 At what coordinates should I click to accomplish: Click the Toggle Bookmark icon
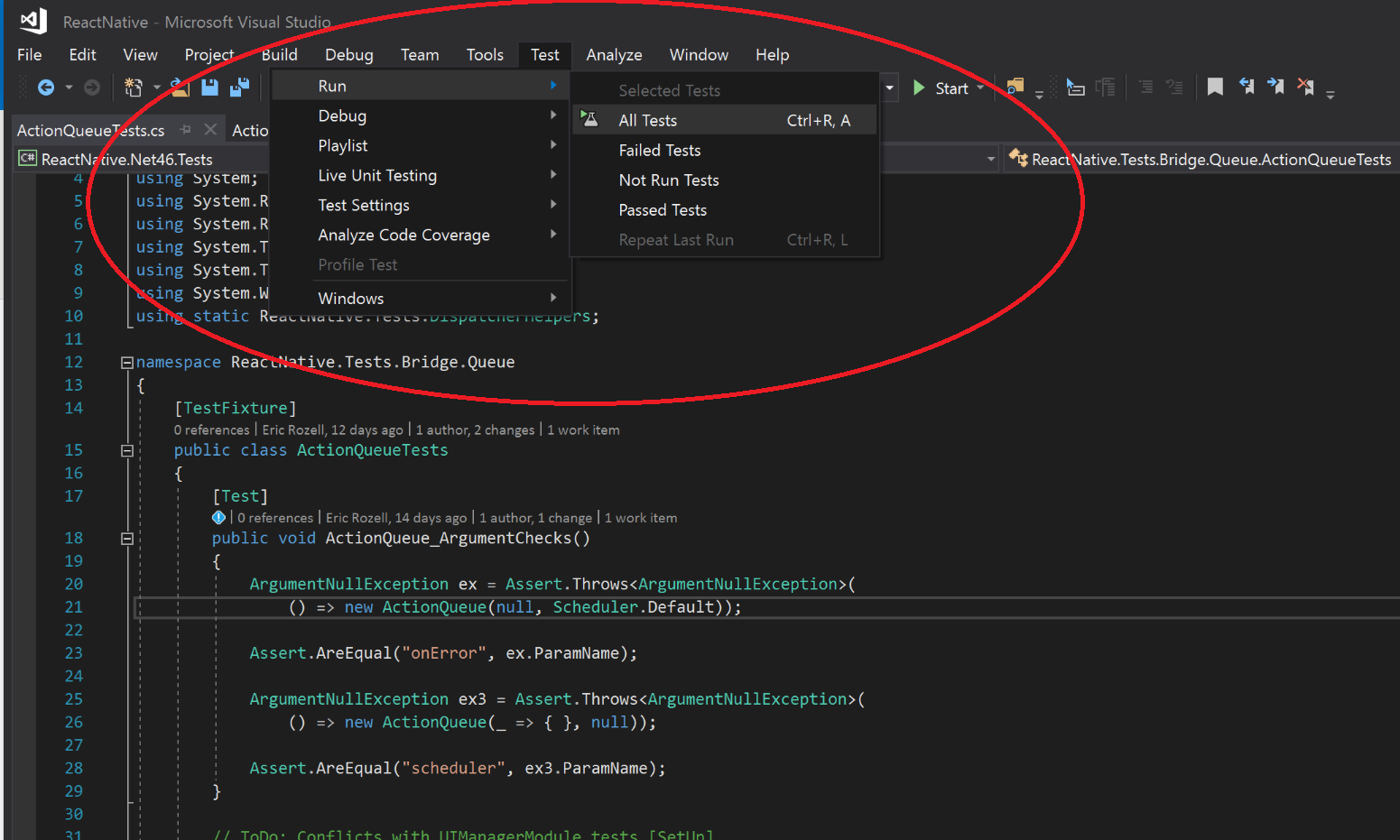tap(1215, 88)
